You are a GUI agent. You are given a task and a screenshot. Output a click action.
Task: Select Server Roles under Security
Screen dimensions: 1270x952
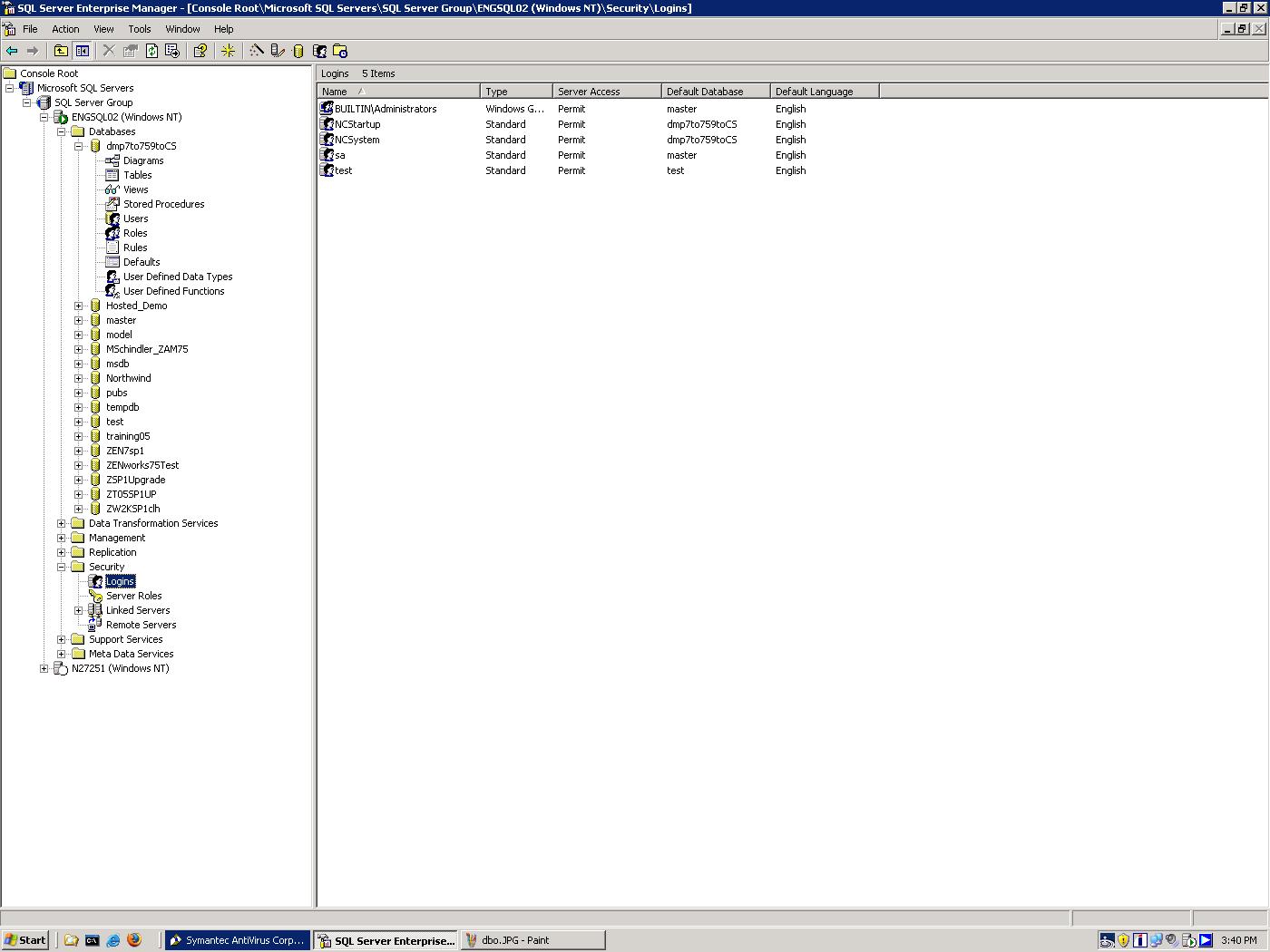133,596
